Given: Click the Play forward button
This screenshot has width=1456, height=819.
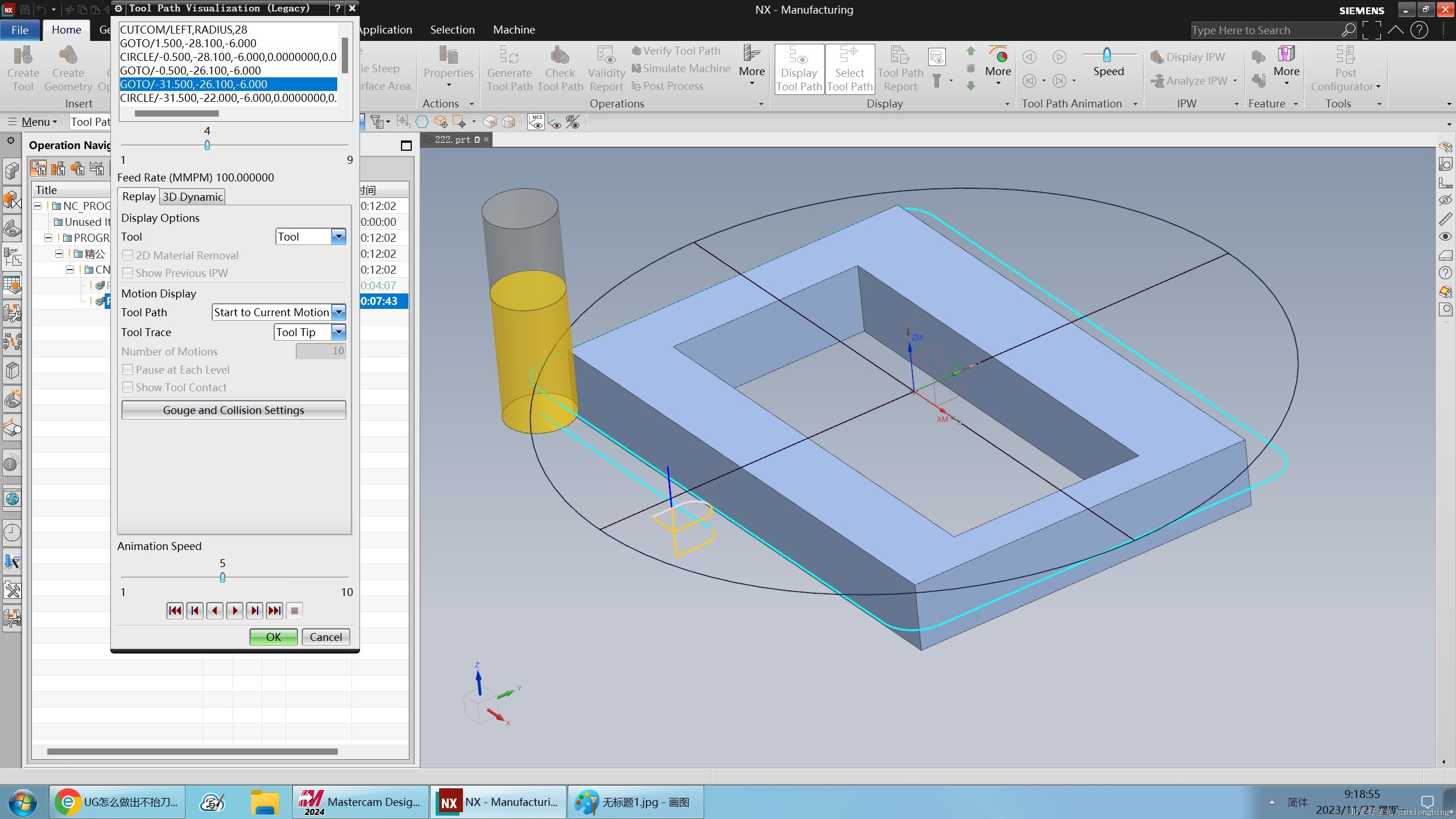Looking at the screenshot, I should [x=235, y=610].
